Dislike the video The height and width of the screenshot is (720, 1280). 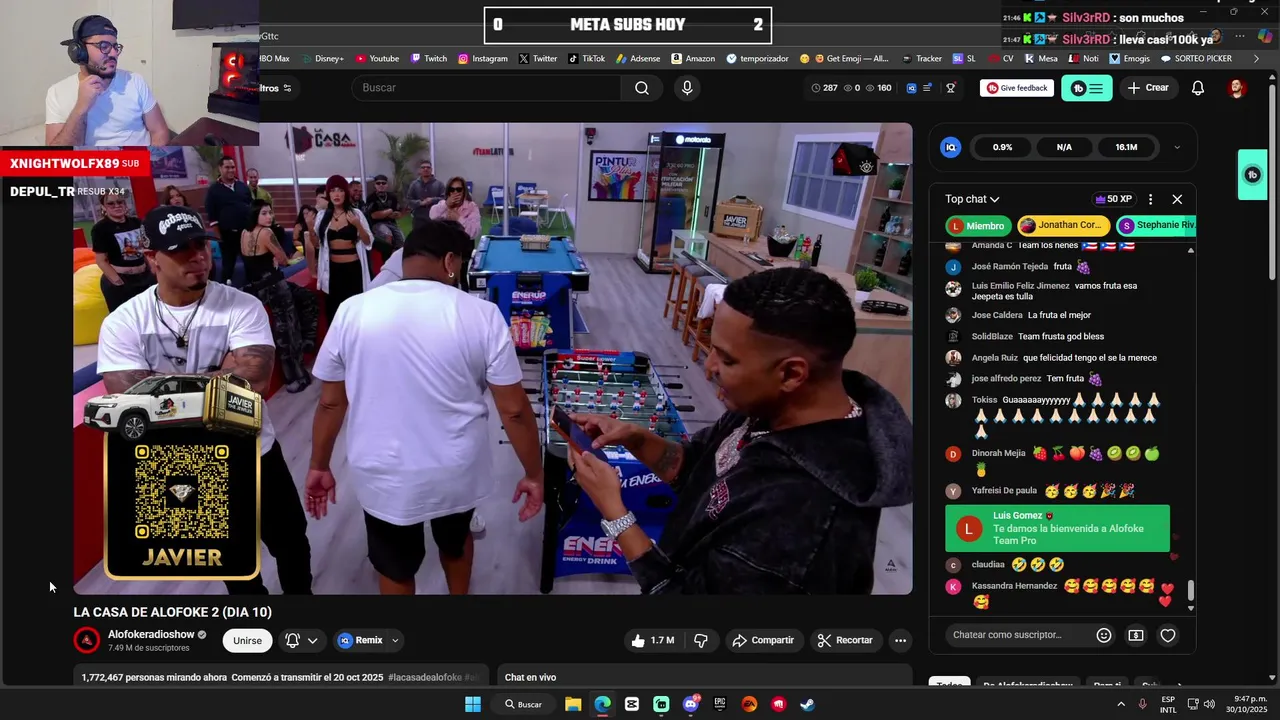click(701, 640)
